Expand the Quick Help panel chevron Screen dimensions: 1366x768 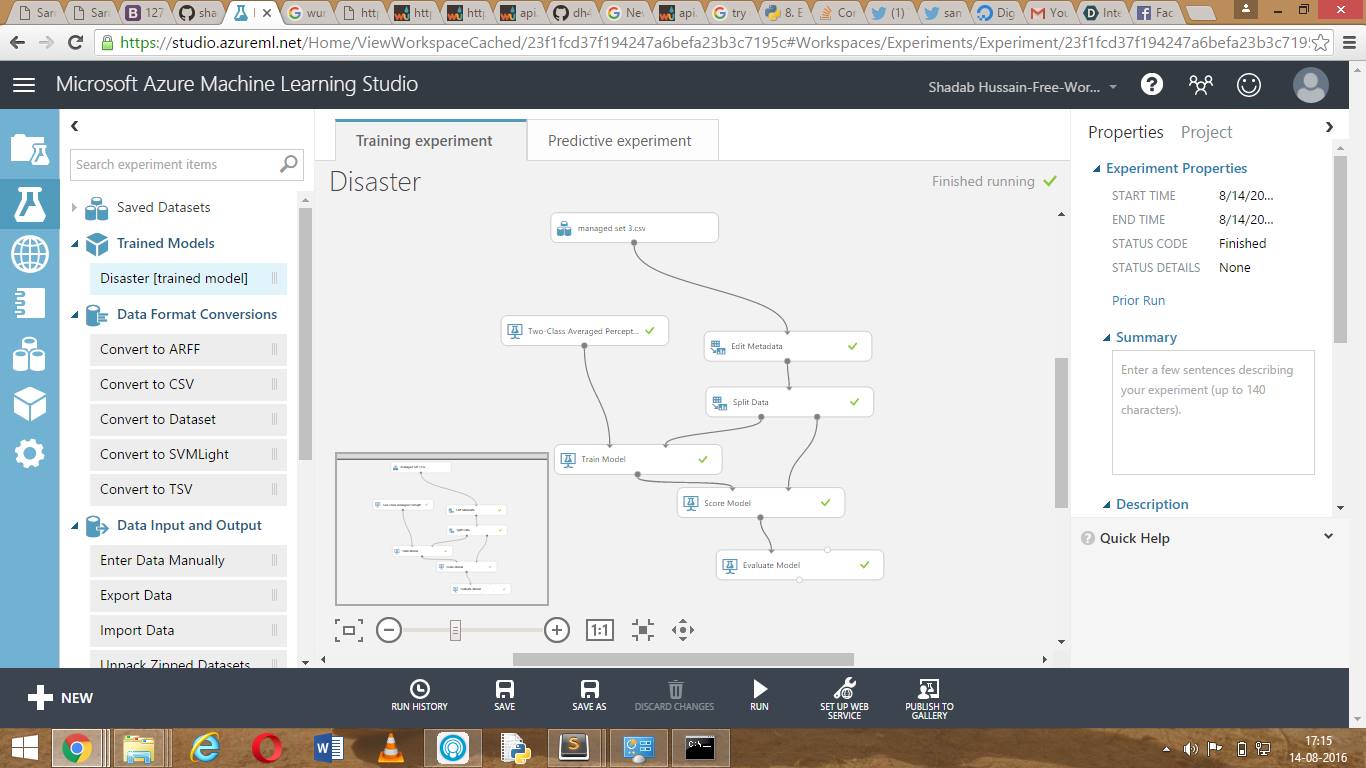tap(1328, 537)
